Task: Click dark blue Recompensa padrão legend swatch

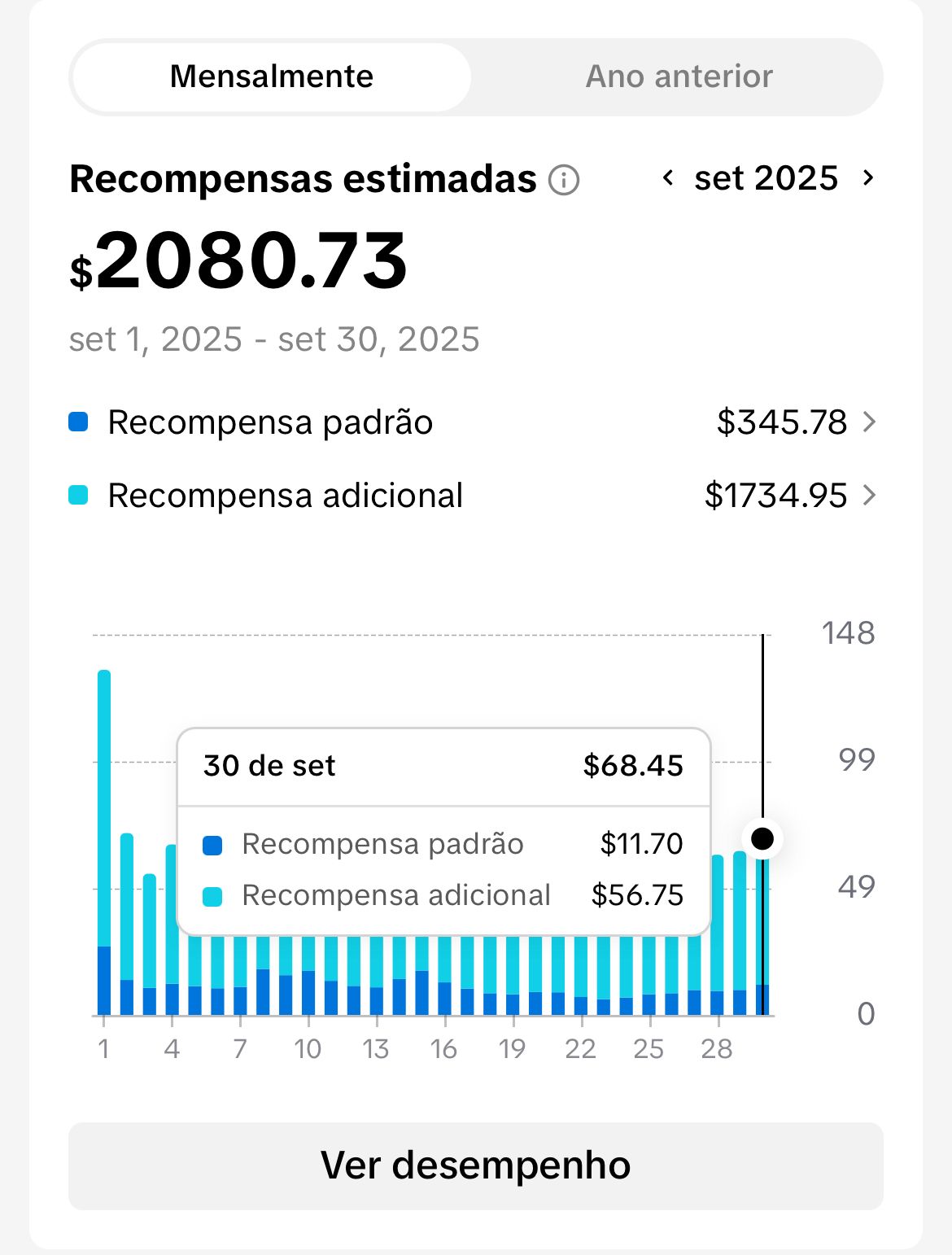Action: 78,422
